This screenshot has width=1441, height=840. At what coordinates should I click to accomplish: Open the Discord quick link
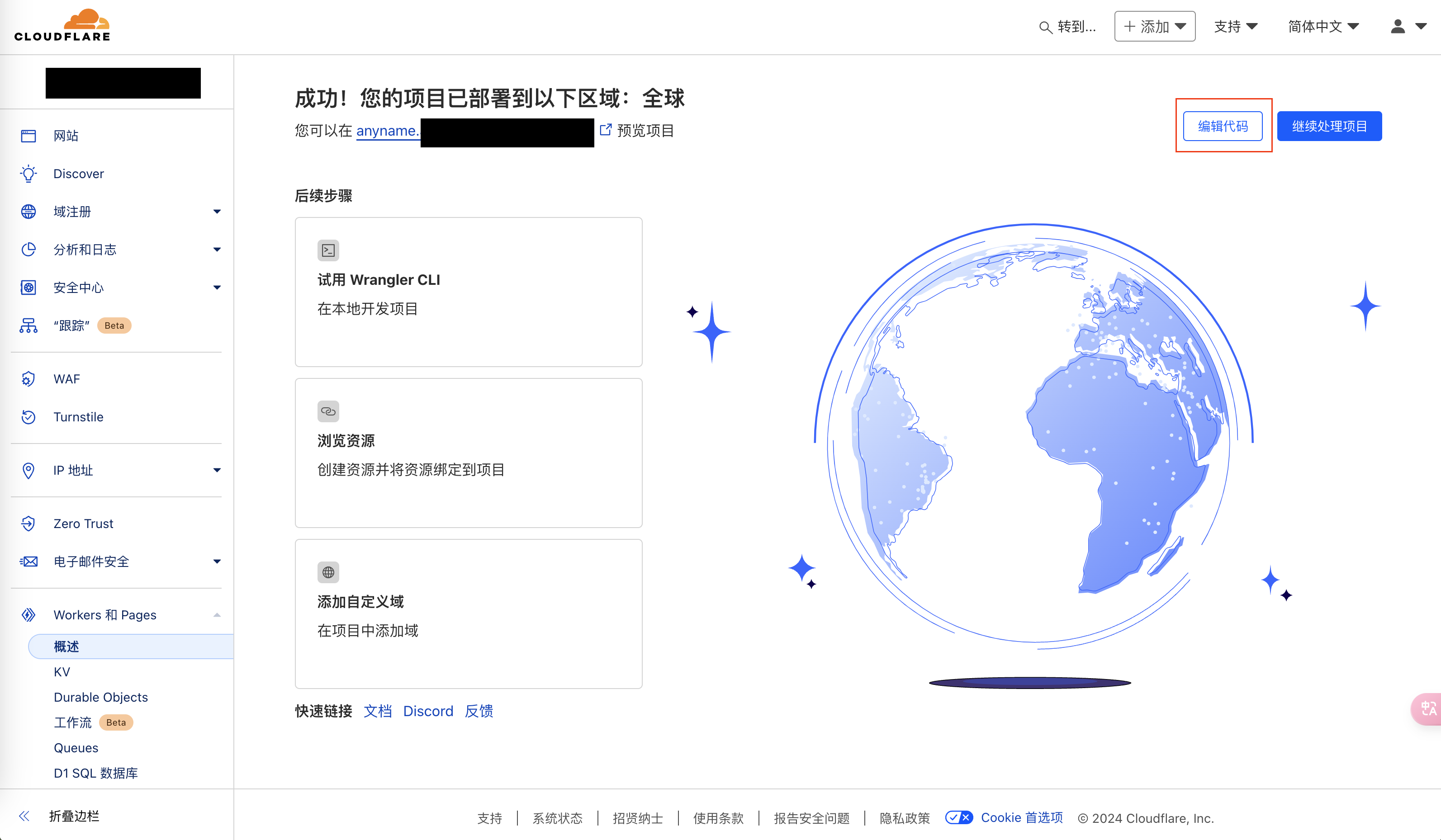(x=428, y=711)
